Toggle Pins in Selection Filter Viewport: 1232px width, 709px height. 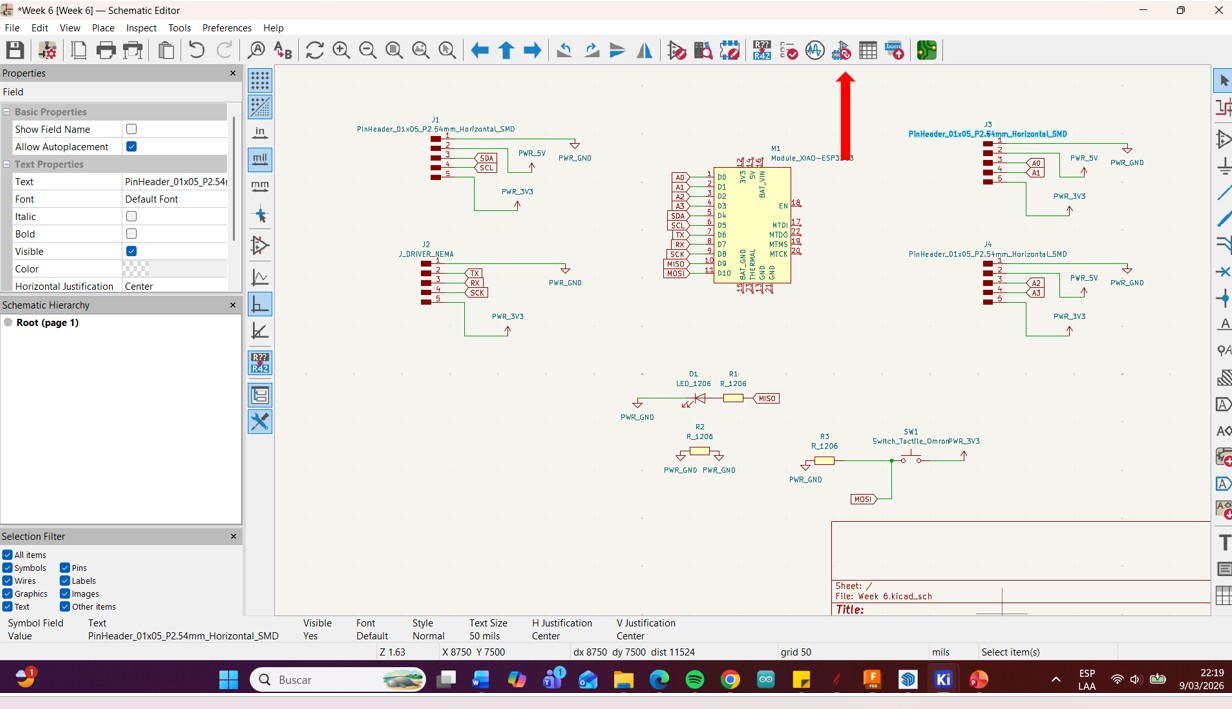click(x=65, y=568)
